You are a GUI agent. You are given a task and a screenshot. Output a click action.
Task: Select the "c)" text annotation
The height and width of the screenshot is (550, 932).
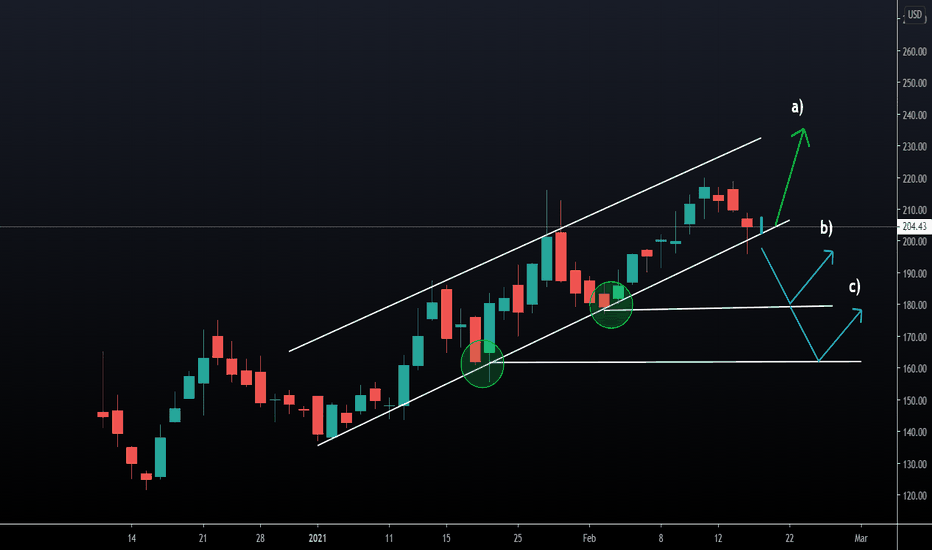coord(854,287)
